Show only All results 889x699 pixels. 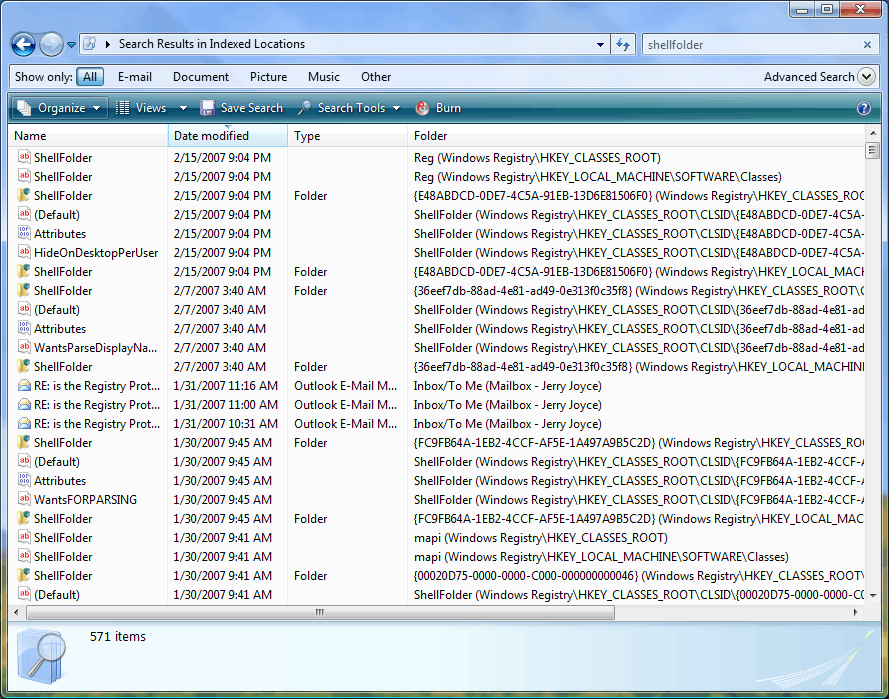coord(90,77)
